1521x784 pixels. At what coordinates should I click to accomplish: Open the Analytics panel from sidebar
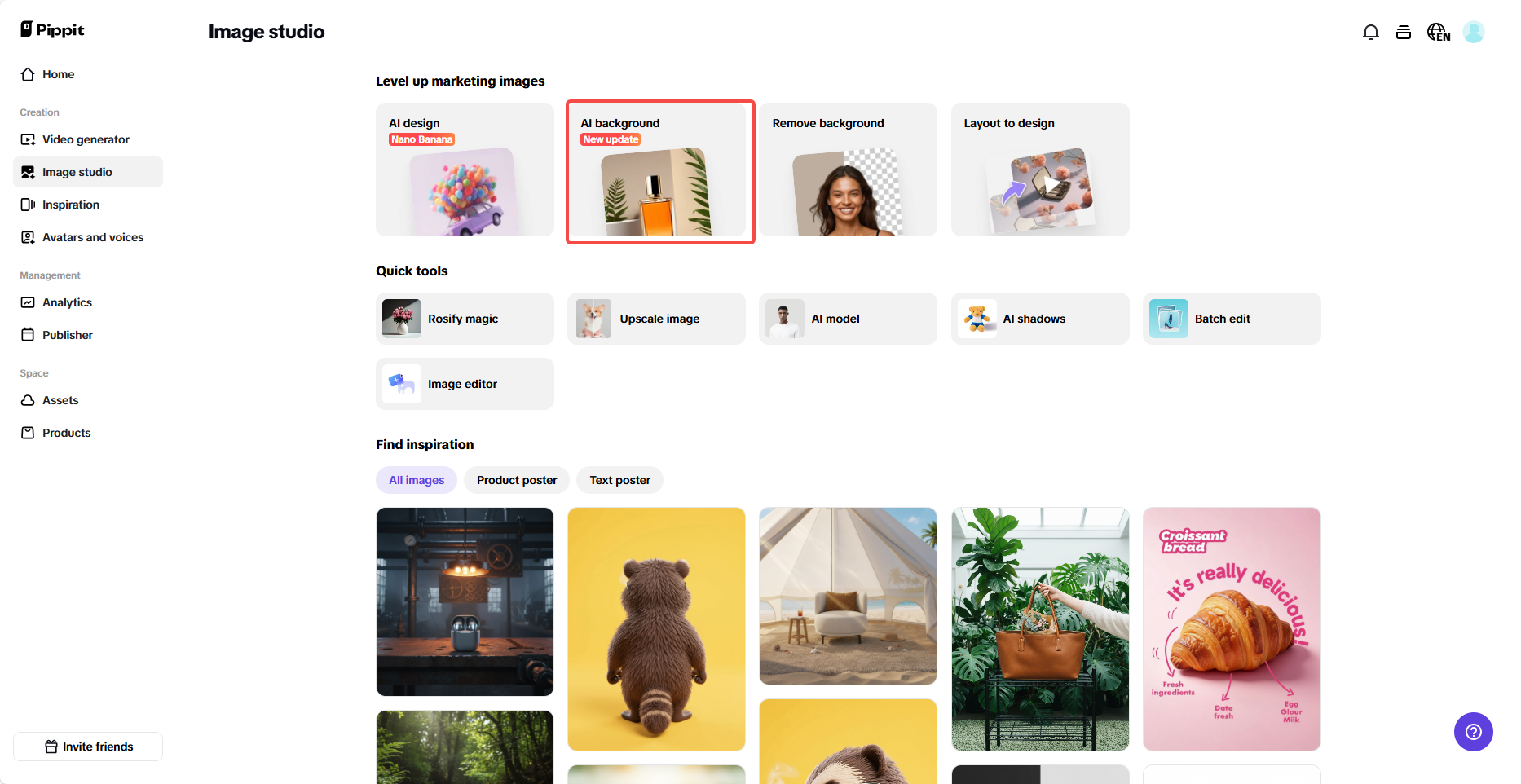pyautogui.click(x=67, y=302)
